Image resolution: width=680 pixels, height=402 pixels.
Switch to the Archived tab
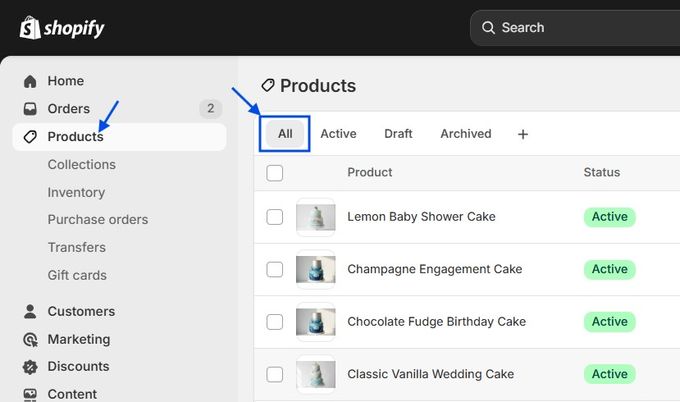[466, 134]
